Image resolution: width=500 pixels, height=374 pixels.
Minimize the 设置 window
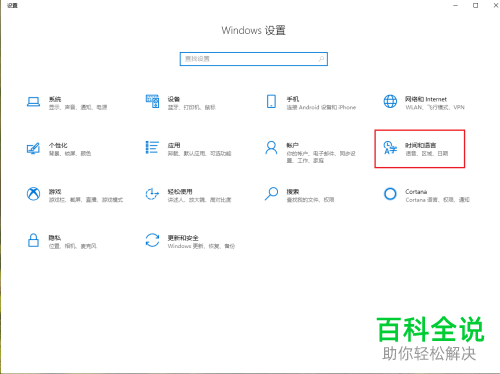pyautogui.click(x=456, y=5)
